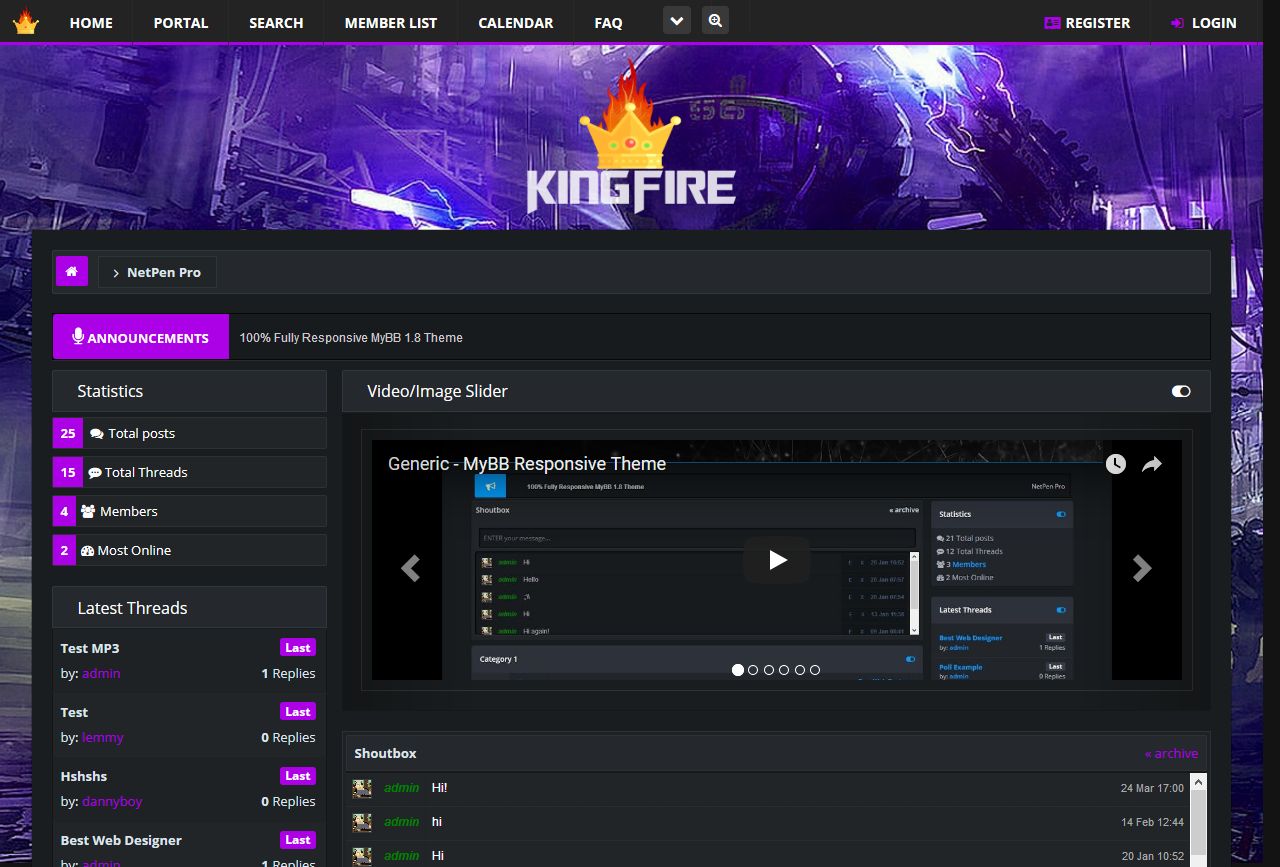Select the second slider dot

pos(753,670)
